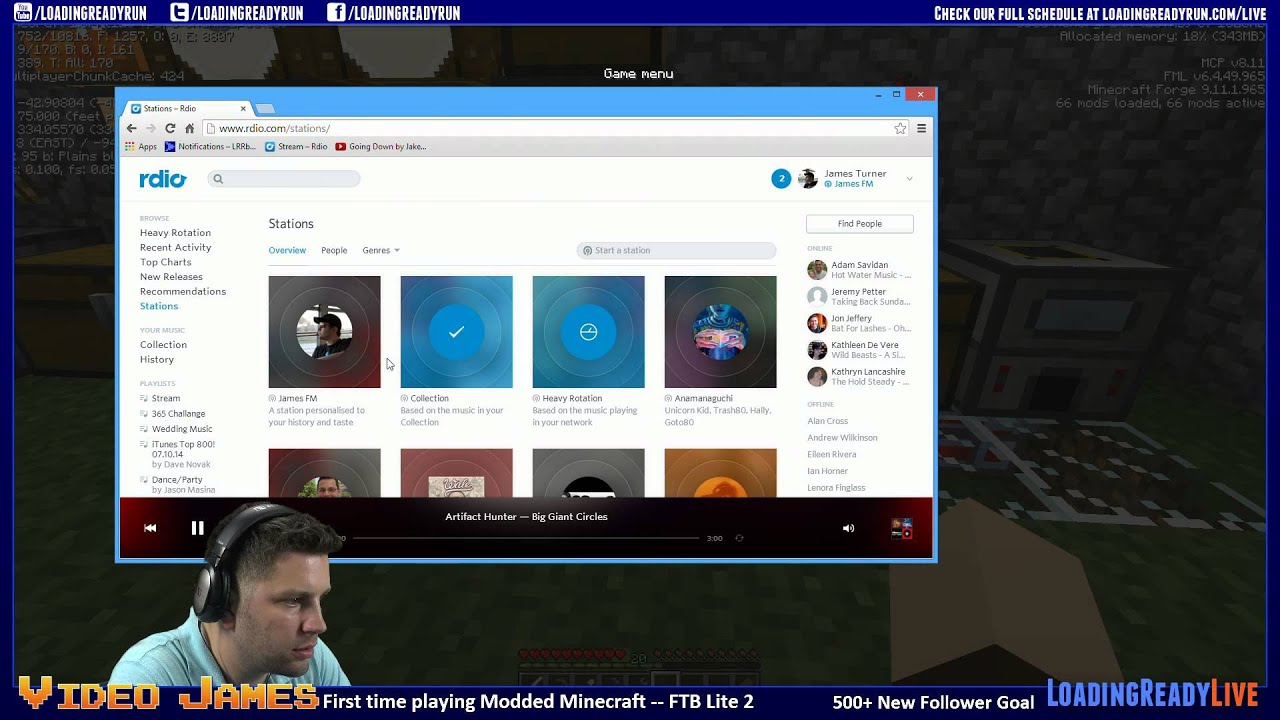Image resolution: width=1280 pixels, height=720 pixels.
Task: Open Ian Horner offline profile
Action: click(x=827, y=471)
